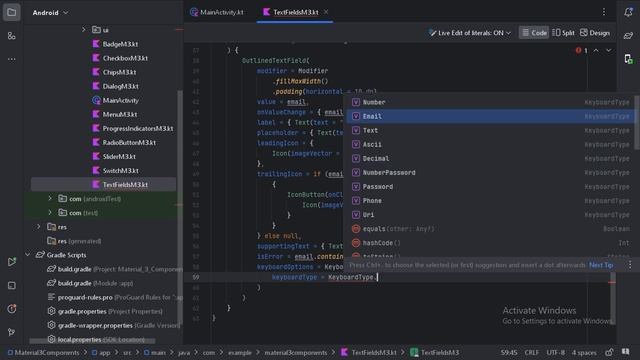Click the Next Tip link
Image resolution: width=640 pixels, height=360 pixels.
click(601, 265)
